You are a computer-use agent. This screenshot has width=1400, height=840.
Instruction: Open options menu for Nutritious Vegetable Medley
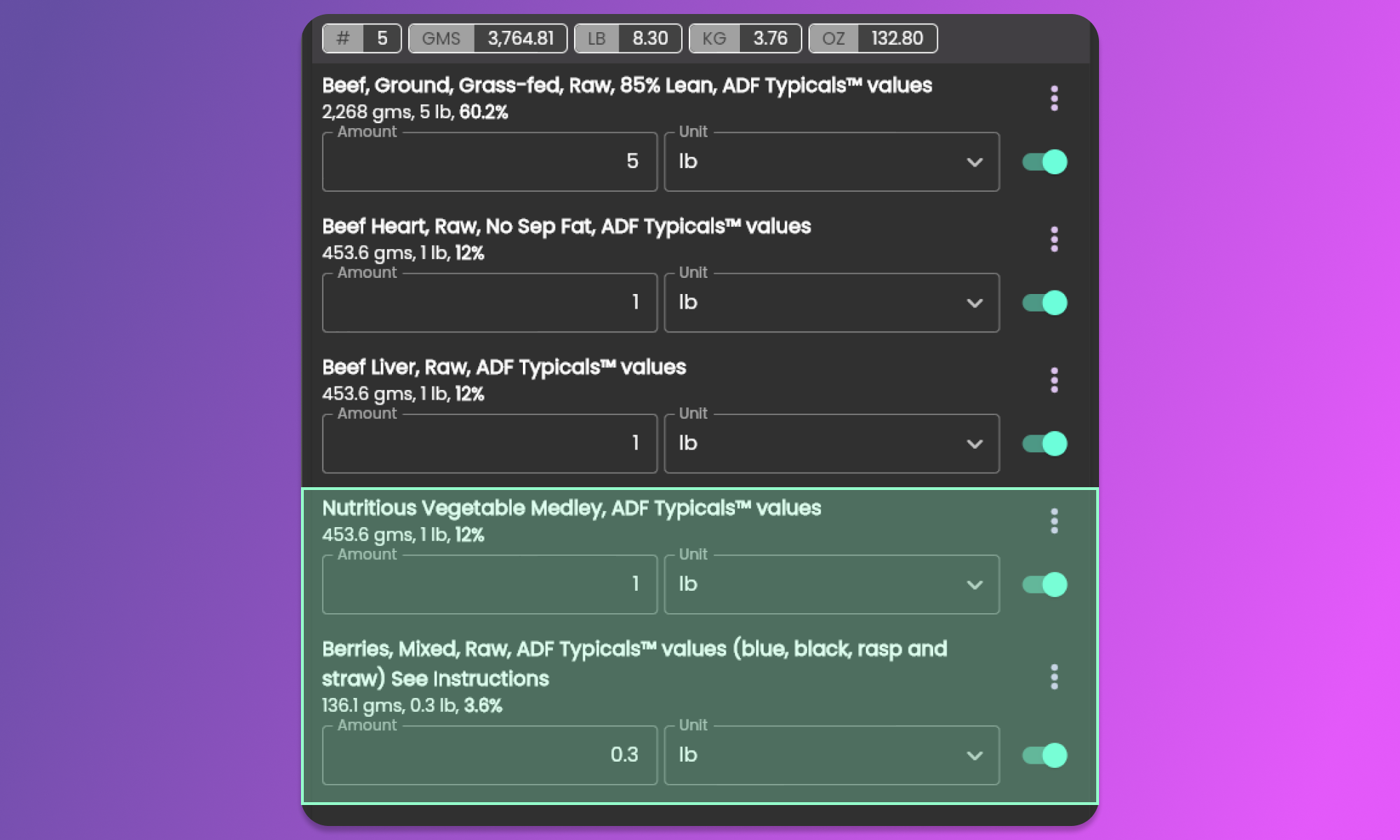[1054, 521]
